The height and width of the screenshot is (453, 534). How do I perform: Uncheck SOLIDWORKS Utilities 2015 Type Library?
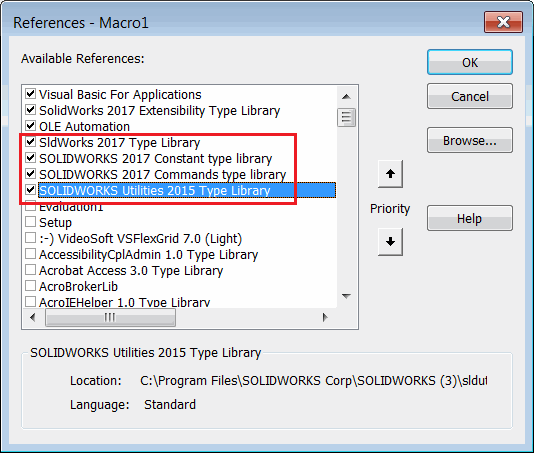31,189
